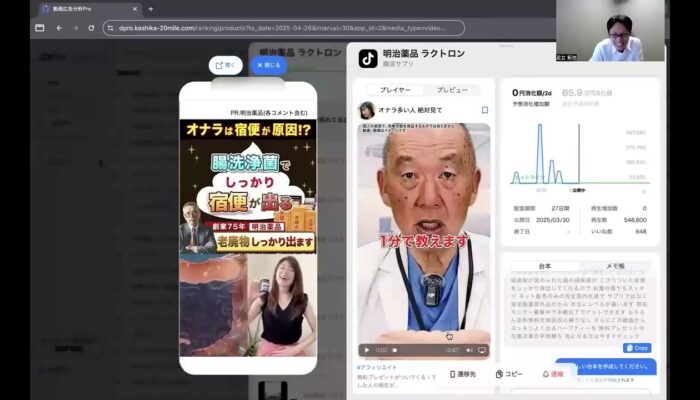This screenshot has height=400, width=700.
Task: Click the 548,800 play count value
Action: [x=634, y=220]
